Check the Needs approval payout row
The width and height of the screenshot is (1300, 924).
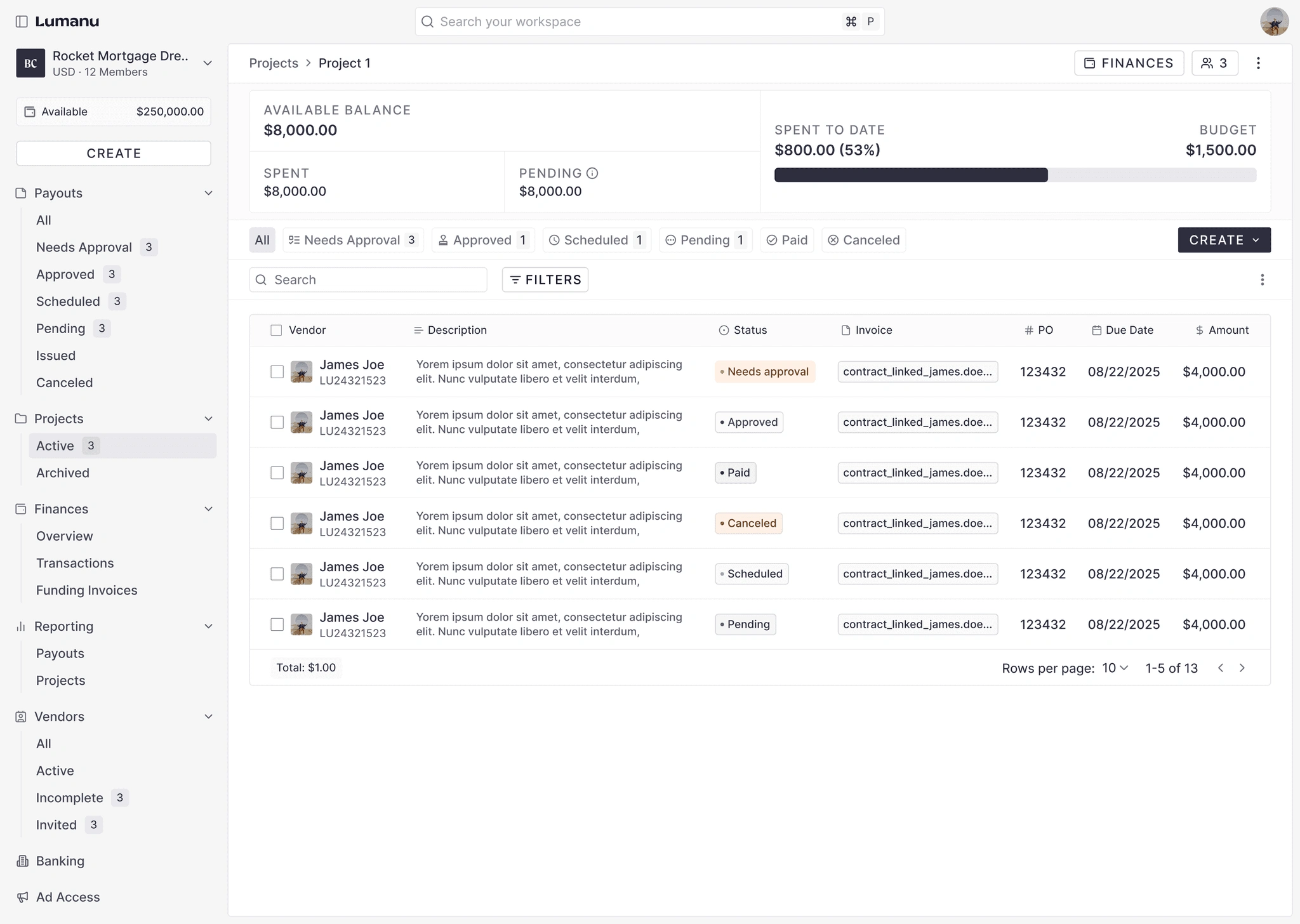click(x=277, y=372)
